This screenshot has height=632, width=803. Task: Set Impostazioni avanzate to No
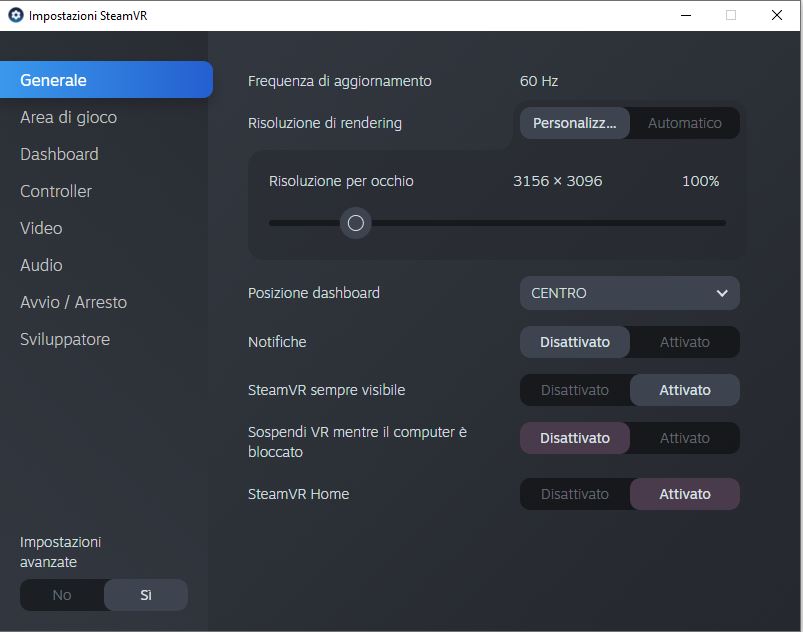click(x=62, y=595)
